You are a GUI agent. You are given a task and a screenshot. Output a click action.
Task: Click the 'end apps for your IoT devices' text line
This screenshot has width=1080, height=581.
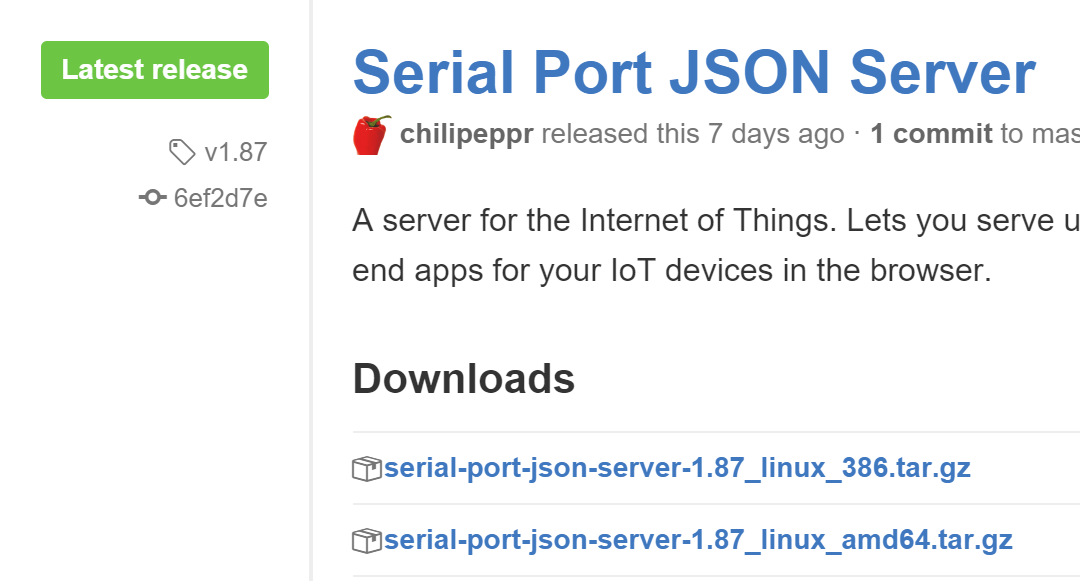point(671,270)
